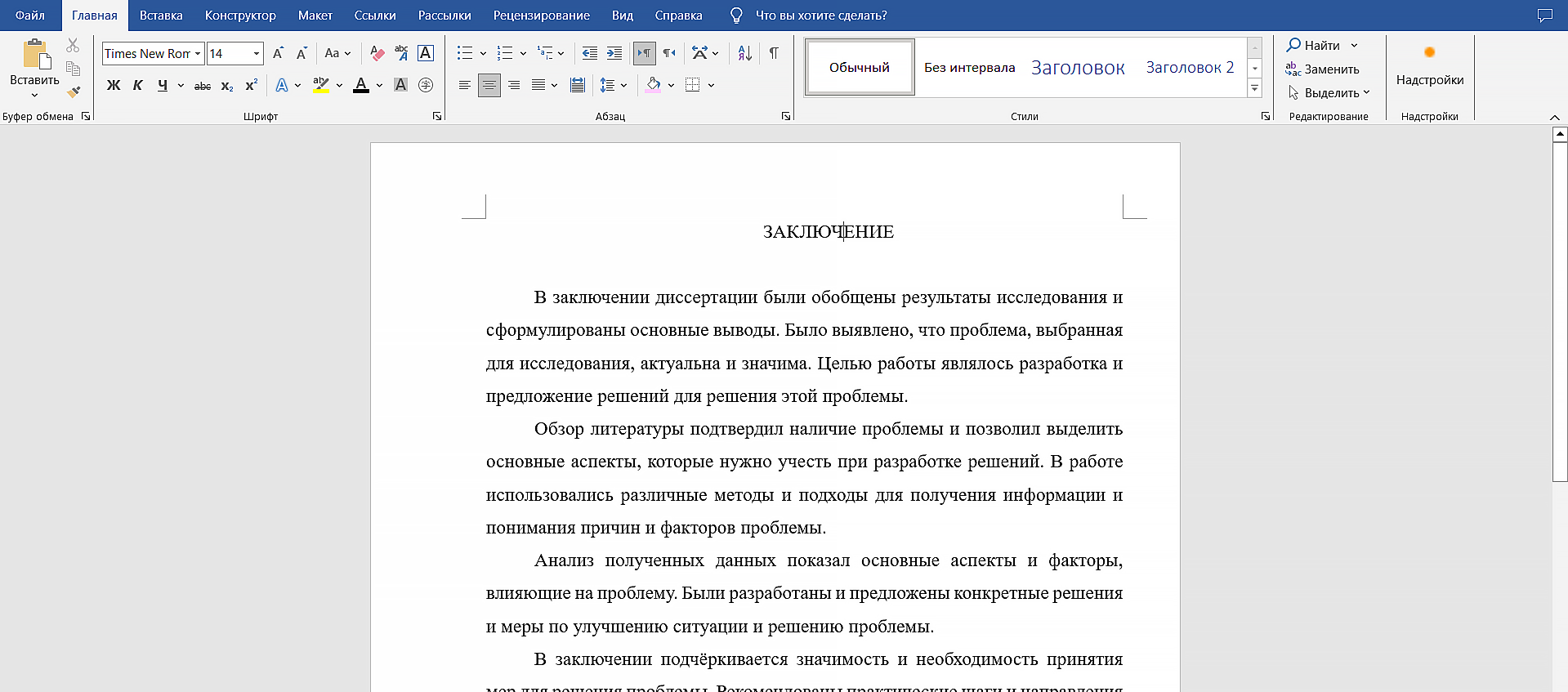Collapse the ribbon with chevron

pos(1555,117)
